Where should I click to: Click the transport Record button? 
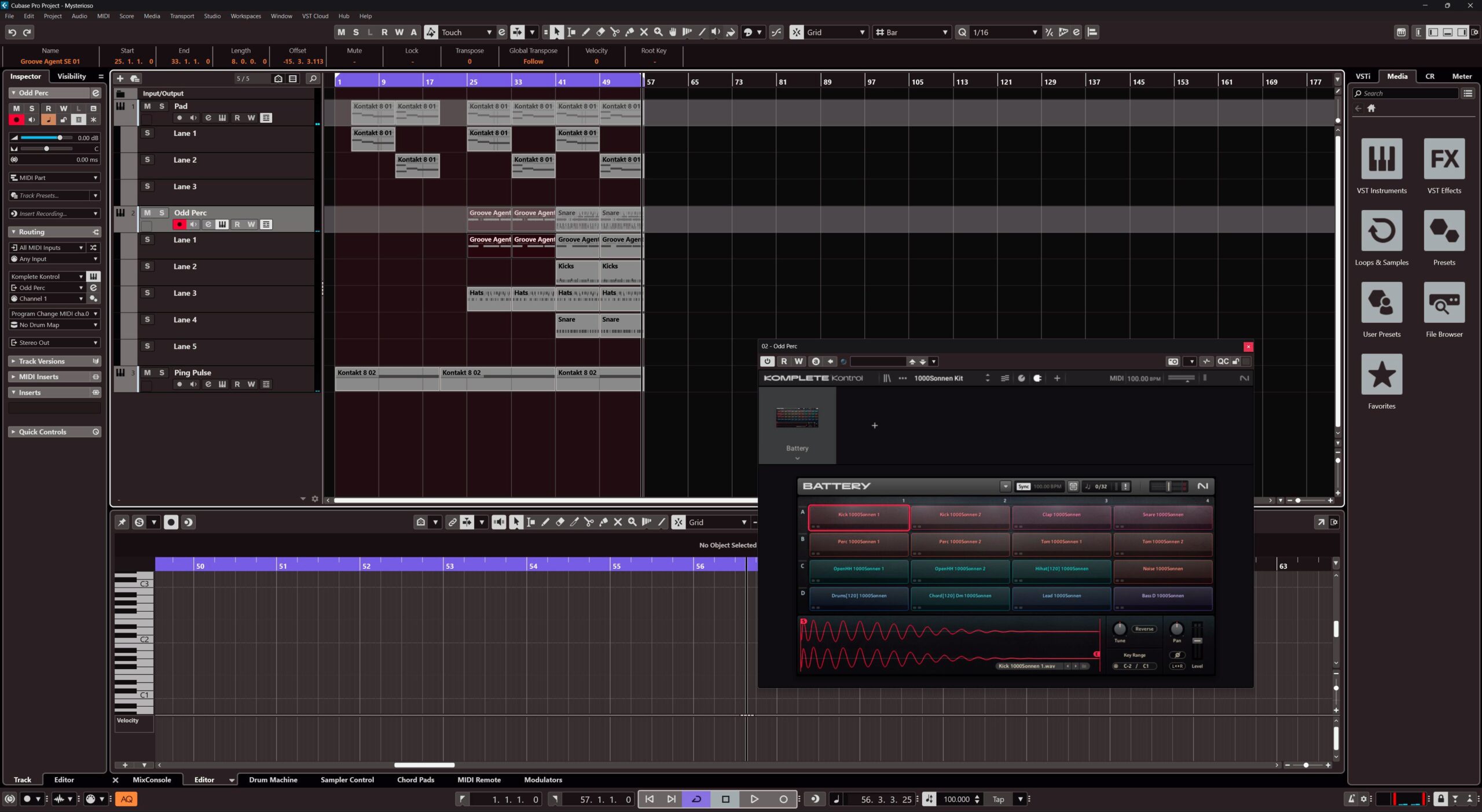pyautogui.click(x=783, y=799)
